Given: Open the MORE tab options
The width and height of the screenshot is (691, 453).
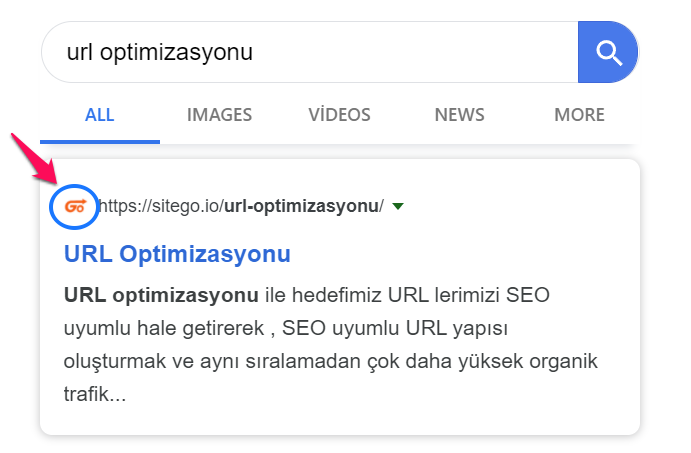Looking at the screenshot, I should pyautogui.click(x=579, y=115).
